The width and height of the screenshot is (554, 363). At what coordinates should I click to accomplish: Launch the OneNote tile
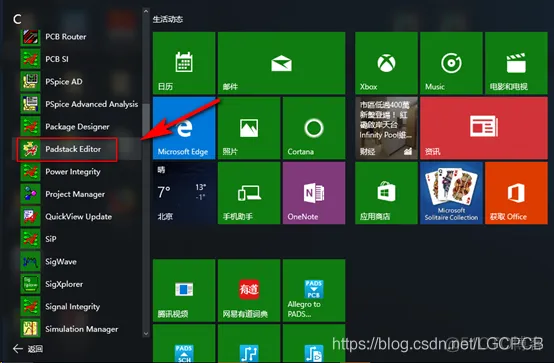[314, 193]
